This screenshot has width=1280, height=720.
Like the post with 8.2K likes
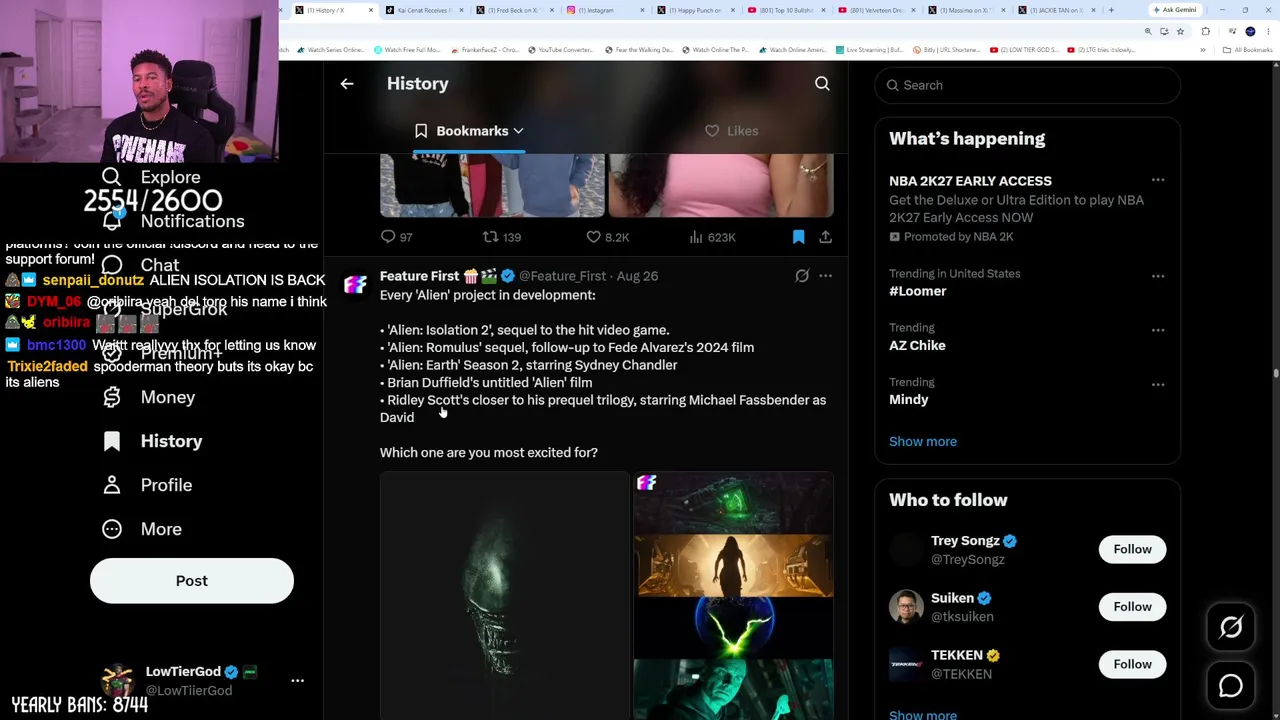click(607, 237)
